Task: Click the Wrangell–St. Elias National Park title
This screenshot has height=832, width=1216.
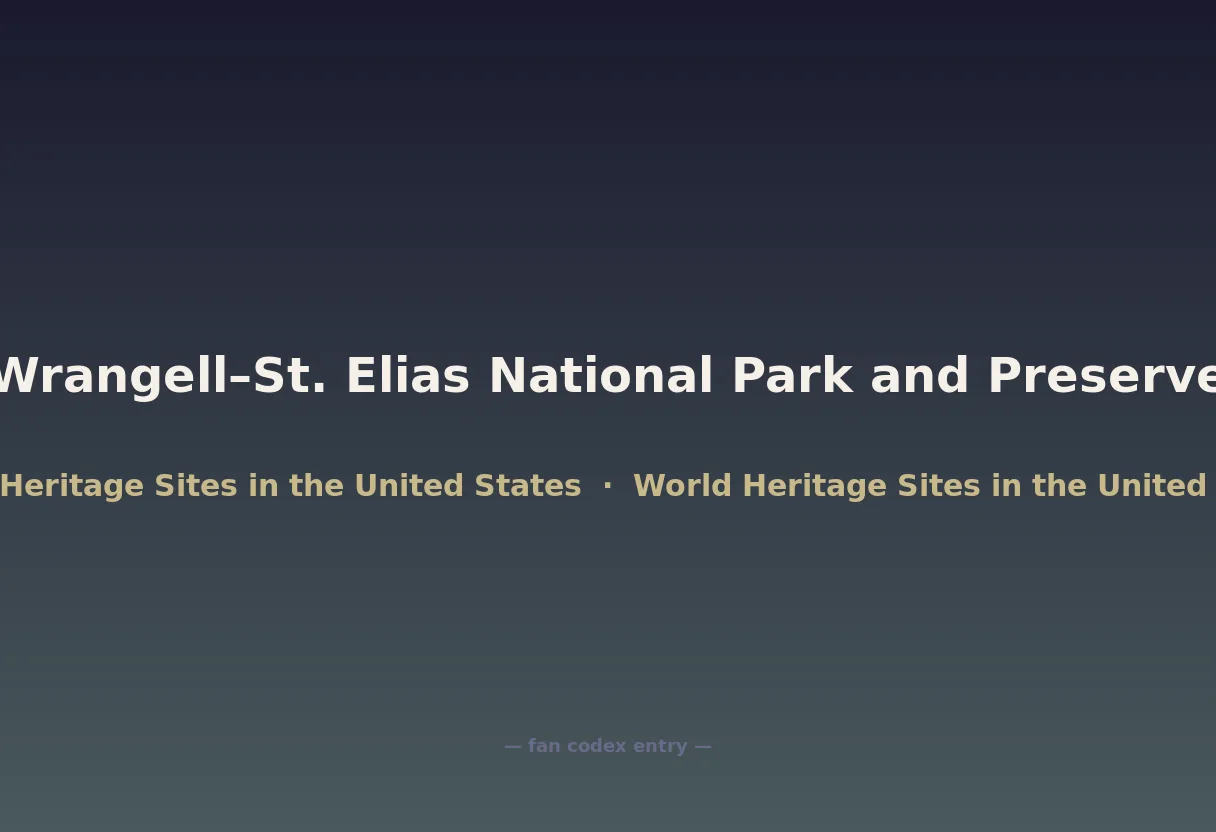Action: [608, 377]
